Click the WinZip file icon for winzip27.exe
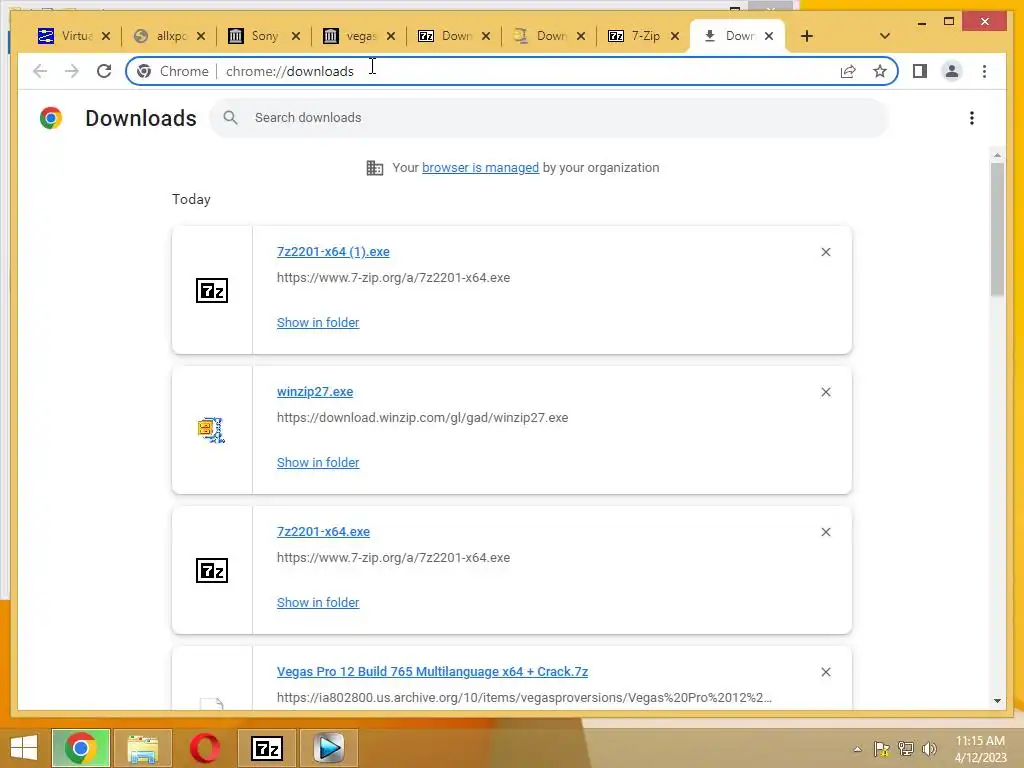Image resolution: width=1024 pixels, height=768 pixels. (211, 430)
